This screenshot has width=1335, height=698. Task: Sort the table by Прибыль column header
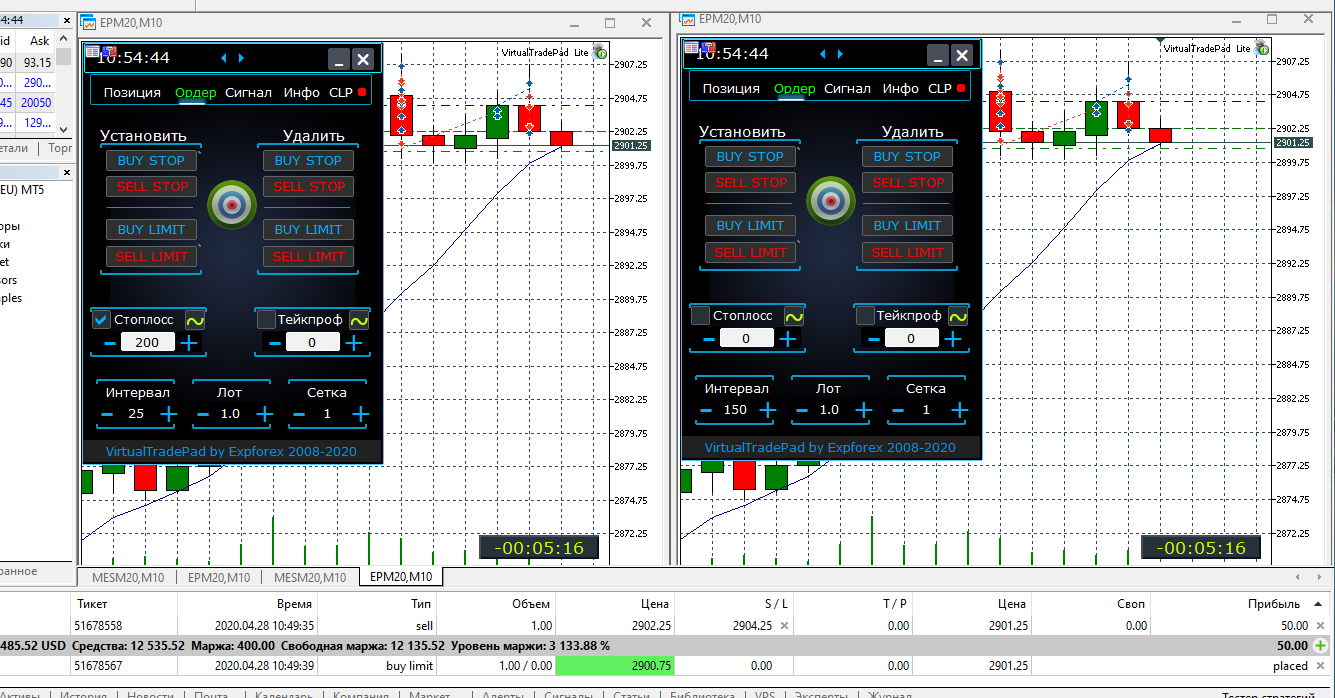1274,604
